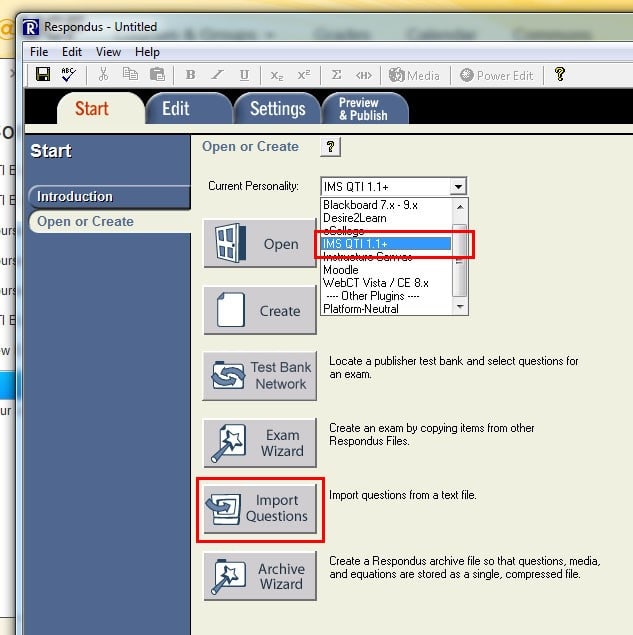The width and height of the screenshot is (633, 635).
Task: Click the Media toolbar button
Action: click(414, 75)
